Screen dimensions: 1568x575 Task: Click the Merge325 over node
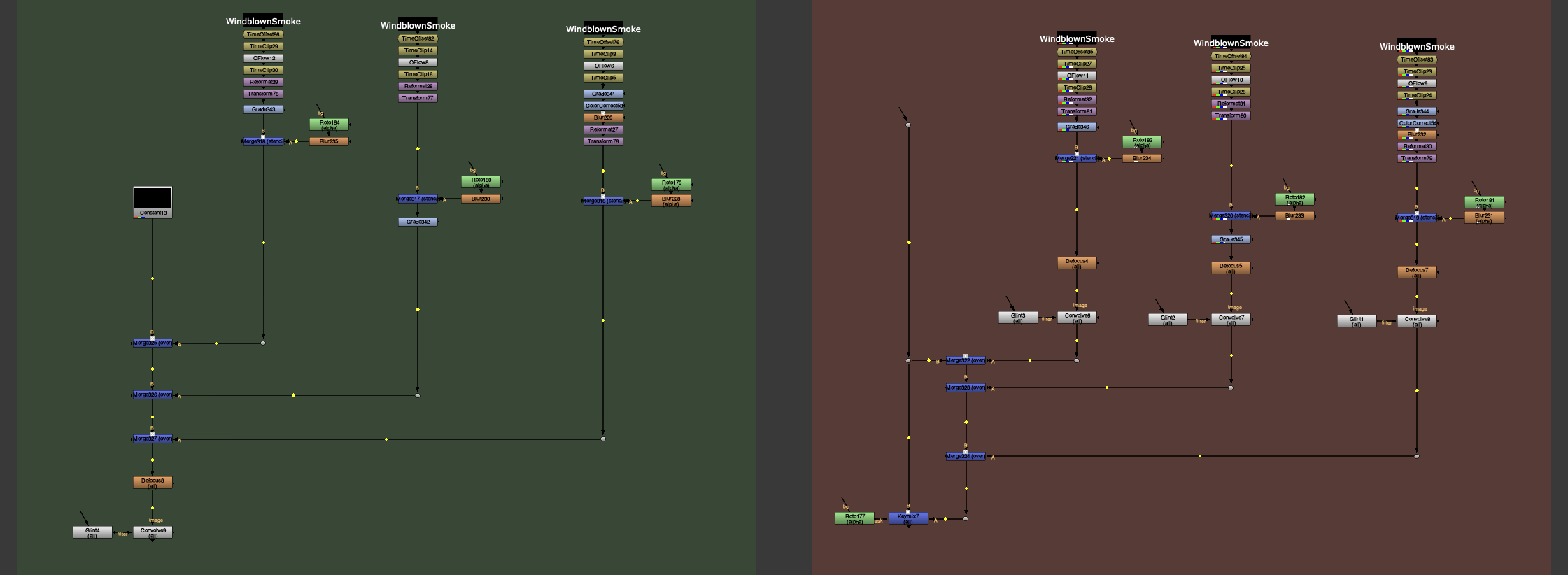[x=153, y=343]
